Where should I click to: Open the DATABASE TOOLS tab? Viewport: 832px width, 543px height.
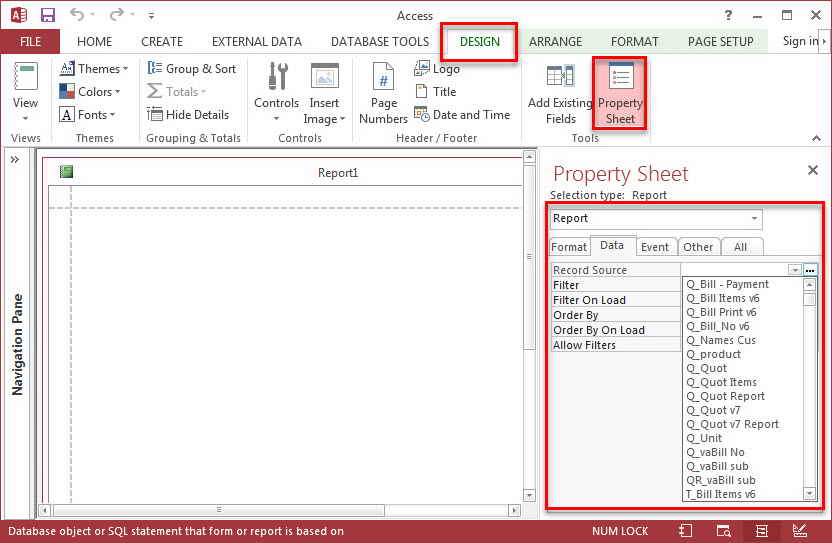click(380, 41)
